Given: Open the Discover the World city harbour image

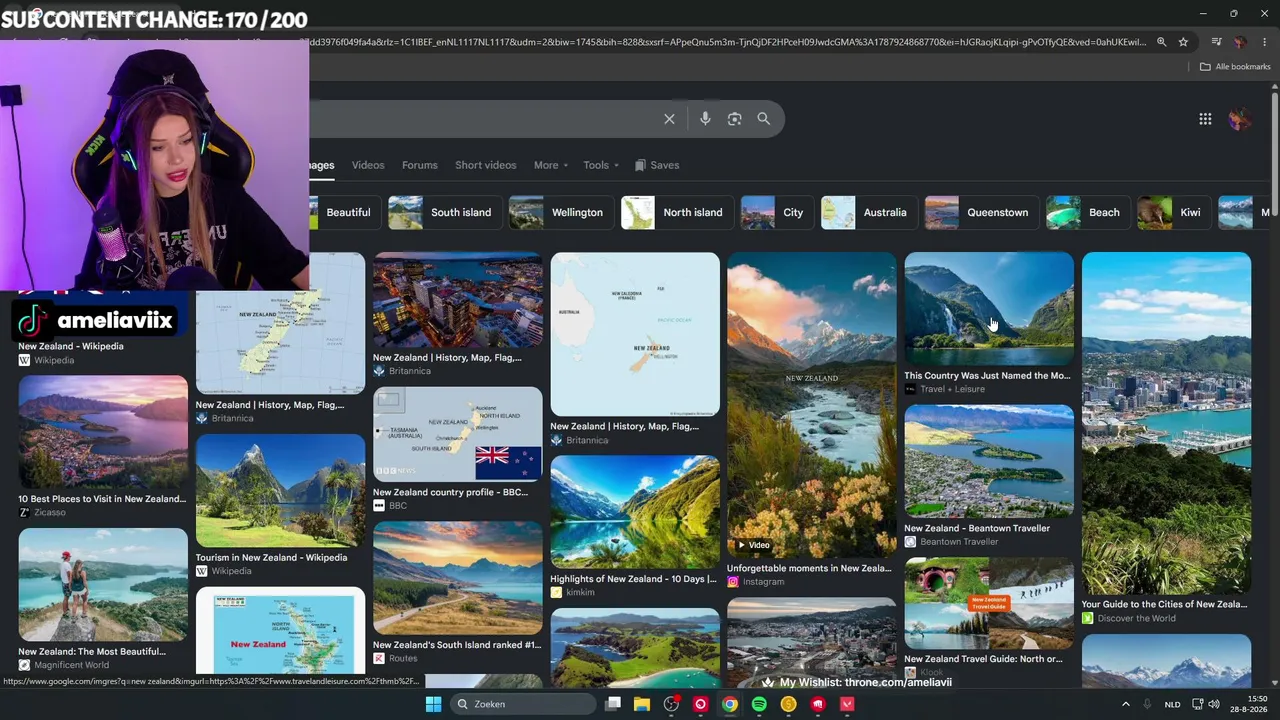Looking at the screenshot, I should [1166, 423].
